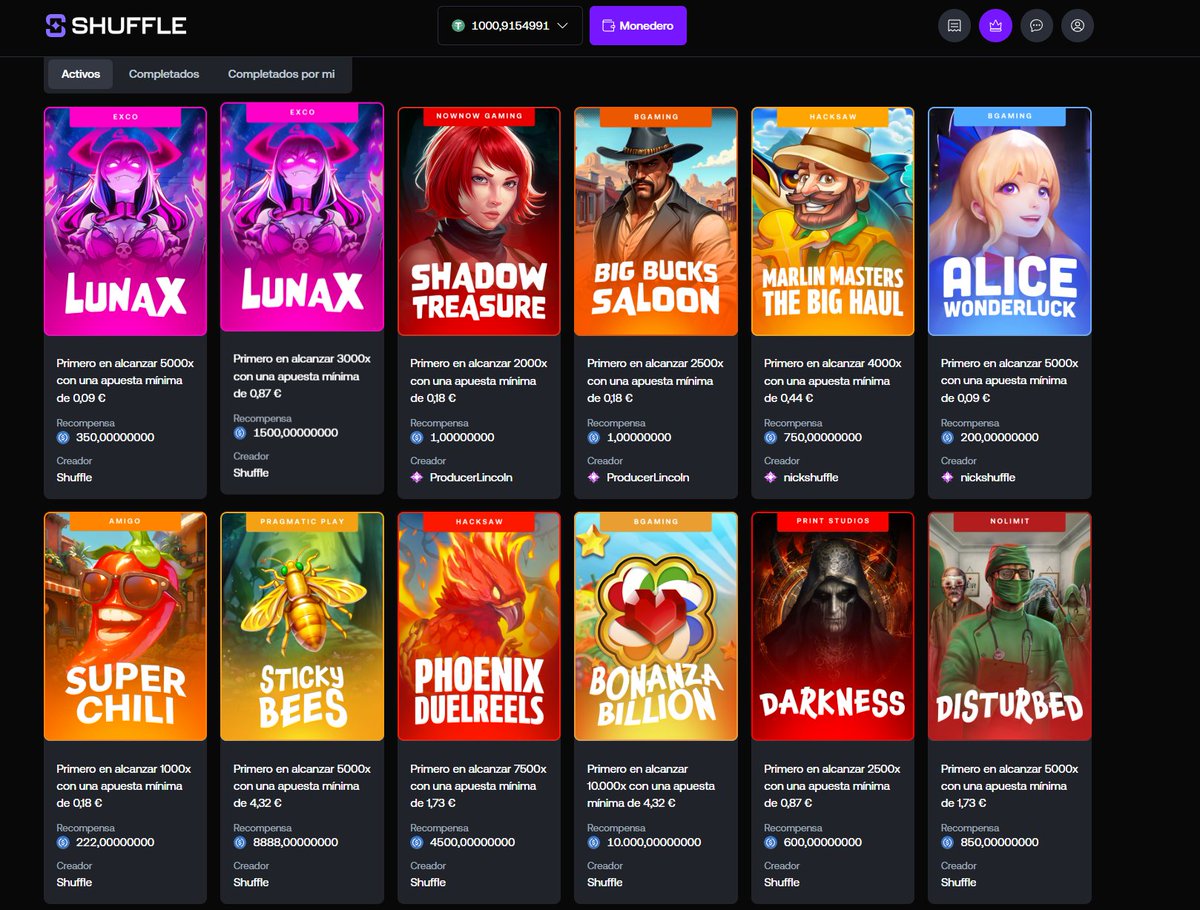Image resolution: width=1200 pixels, height=910 pixels.
Task: Click creator badge icon beside nickshuffle, Marlin Masters
Action: [x=771, y=478]
